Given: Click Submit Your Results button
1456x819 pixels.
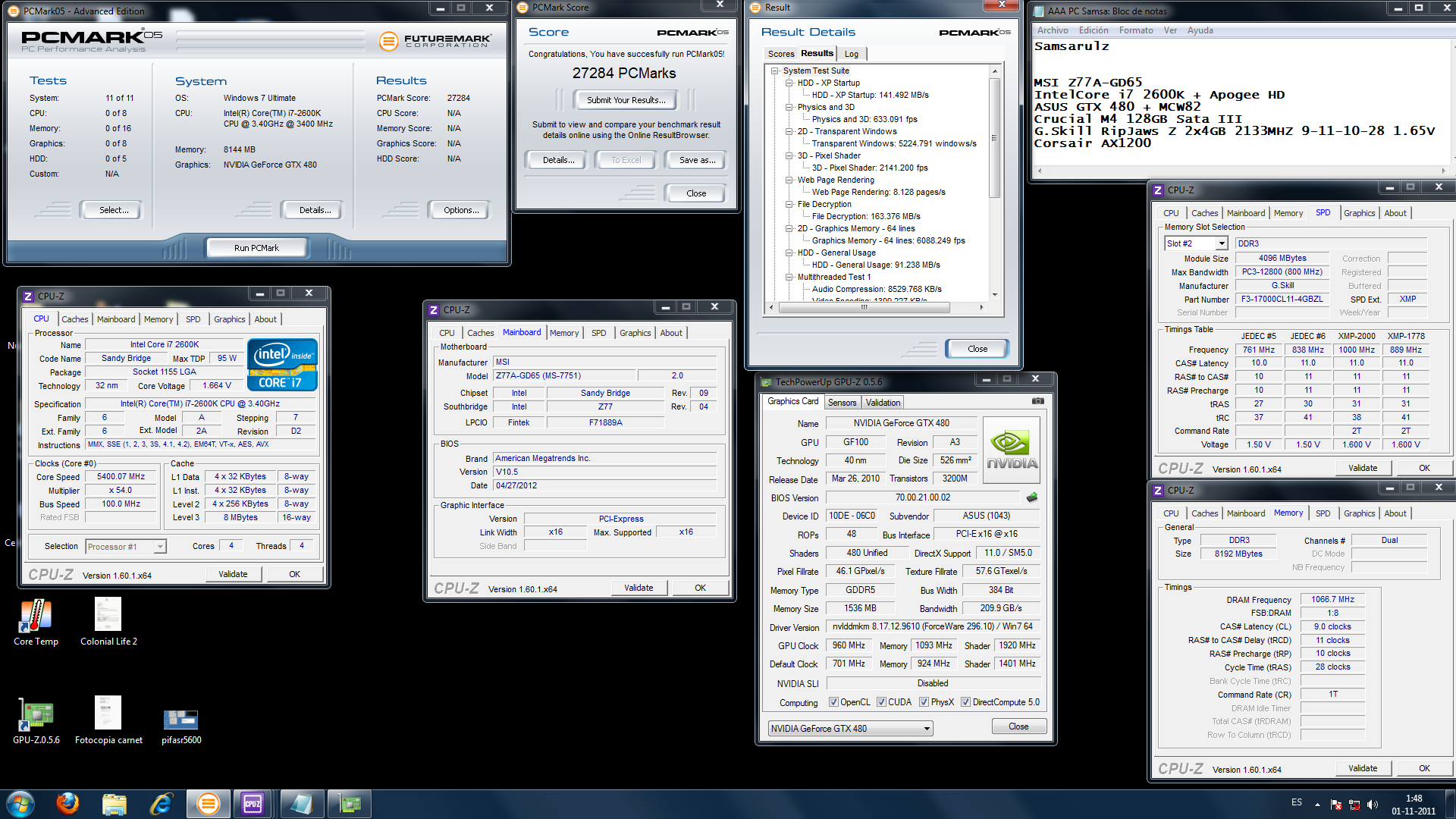Looking at the screenshot, I should [x=626, y=100].
